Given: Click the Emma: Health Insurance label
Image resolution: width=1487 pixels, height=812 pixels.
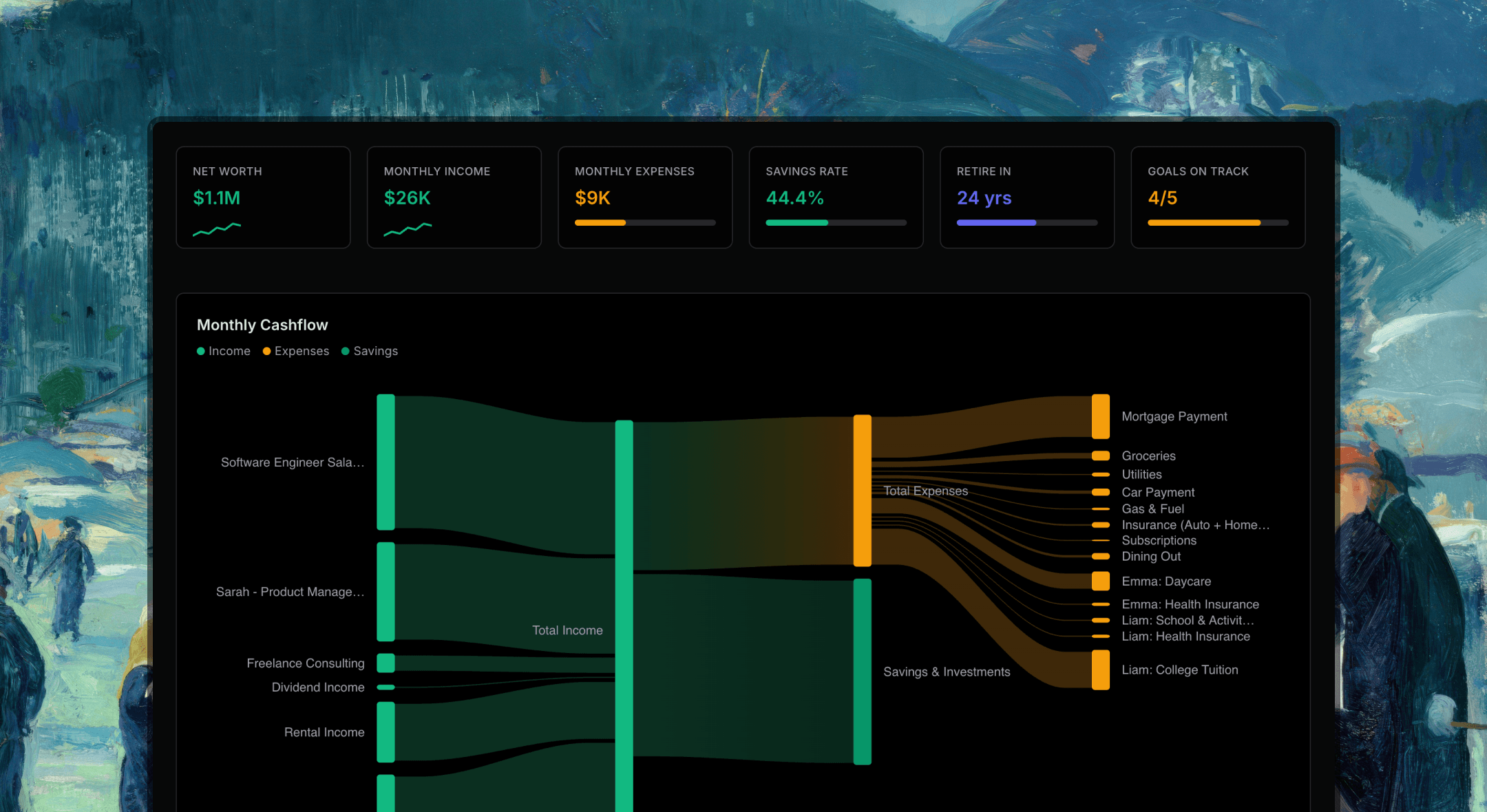Looking at the screenshot, I should click(x=1190, y=604).
